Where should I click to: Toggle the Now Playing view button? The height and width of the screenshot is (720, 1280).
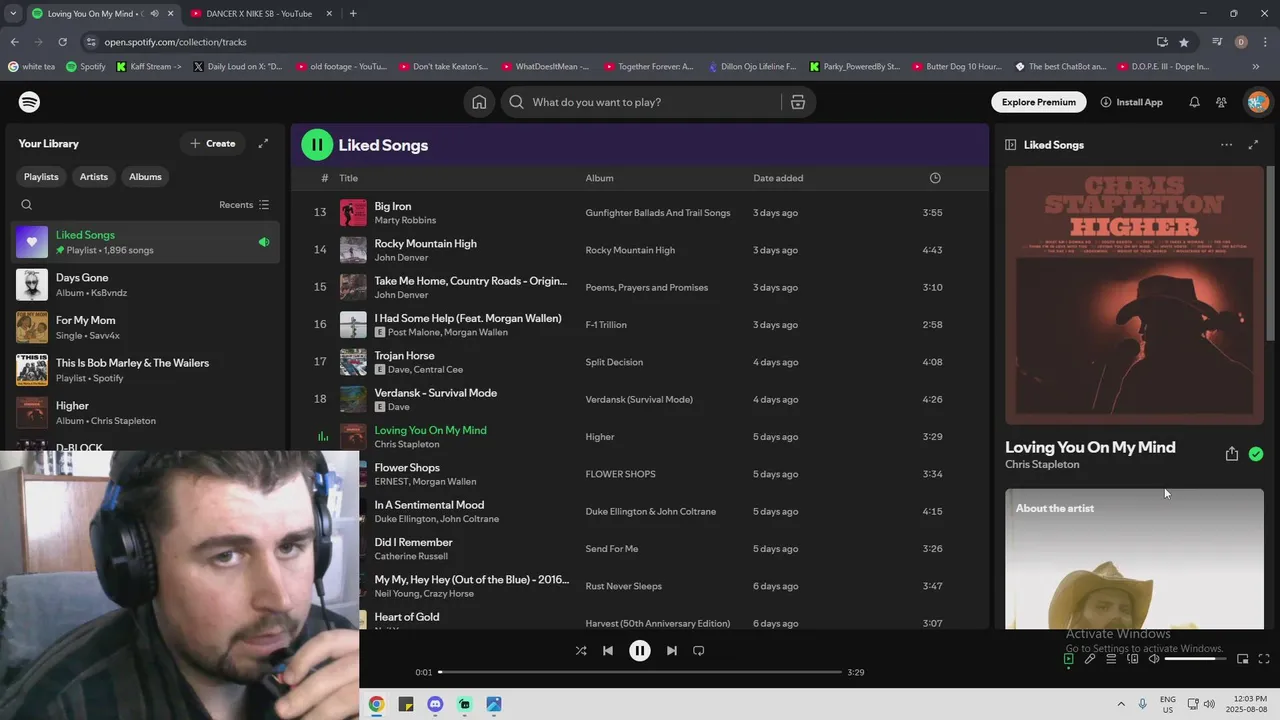(1069, 659)
